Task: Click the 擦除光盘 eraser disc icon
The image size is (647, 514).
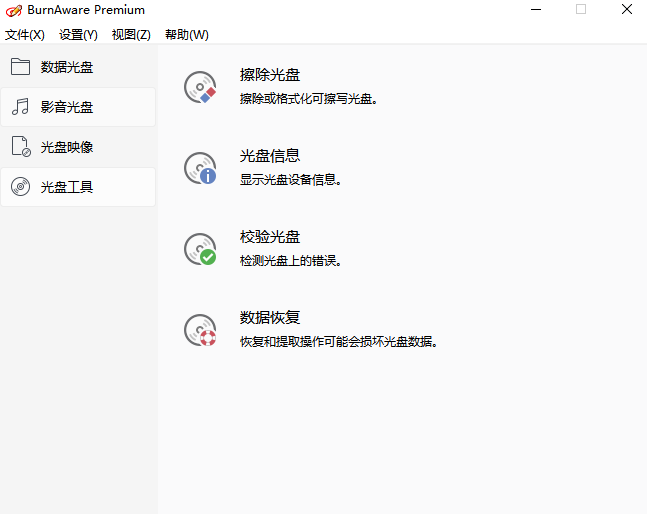Action: pos(200,87)
